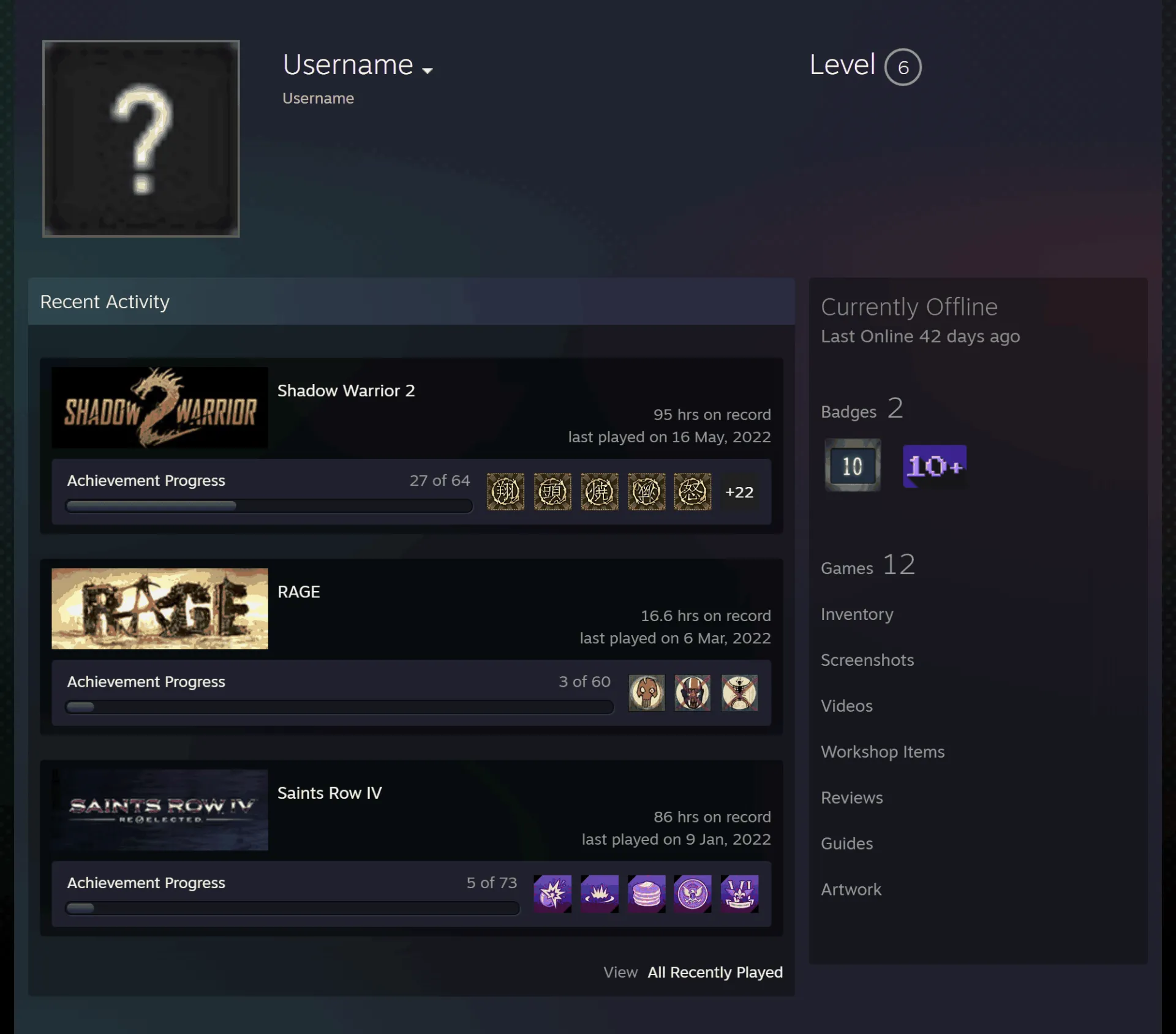Click the RAGE achievement progress bar
Screen dimensions: 1176x1034
pos(339,707)
